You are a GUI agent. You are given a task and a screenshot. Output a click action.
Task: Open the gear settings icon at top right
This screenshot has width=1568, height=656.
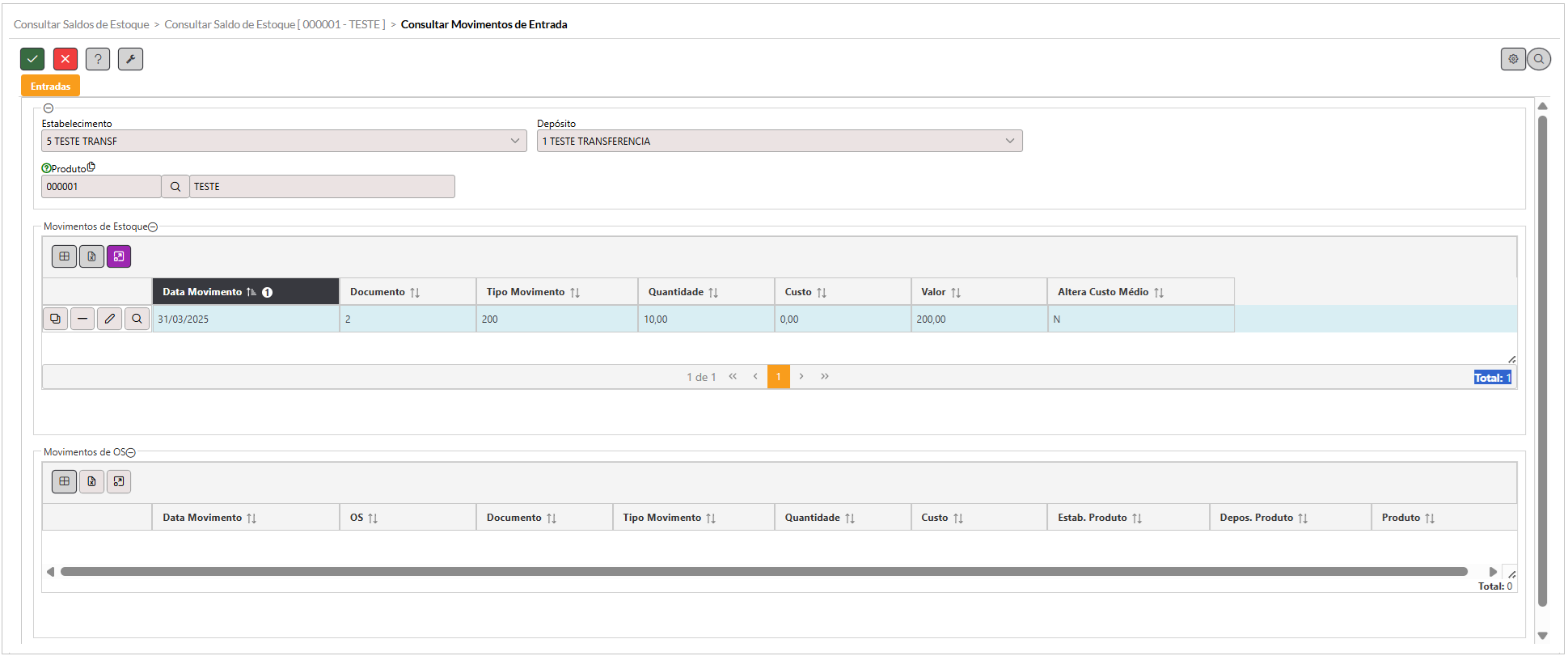(x=1513, y=59)
